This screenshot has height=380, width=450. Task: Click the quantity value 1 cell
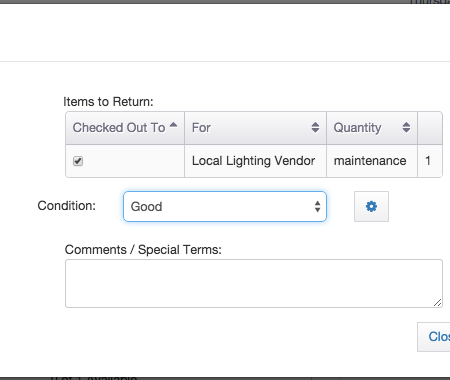click(430, 161)
